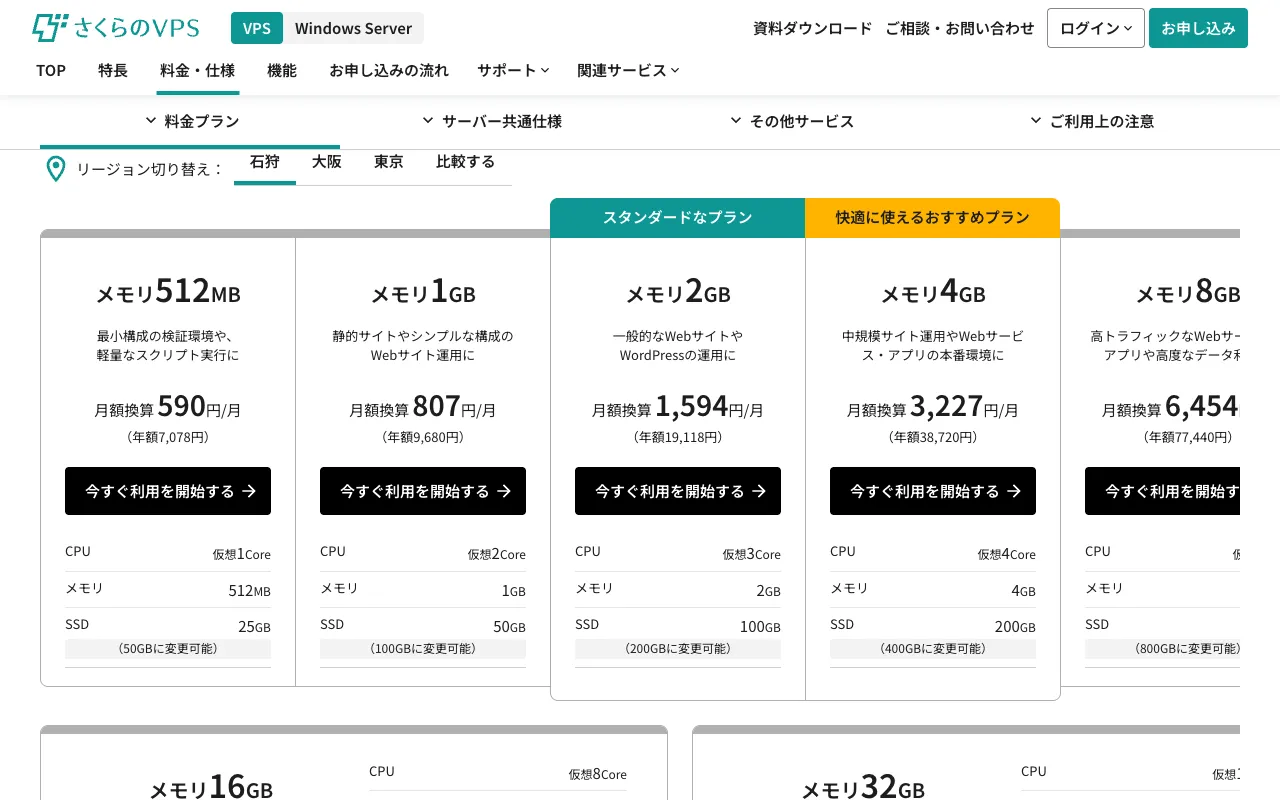This screenshot has height=800, width=1280.
Task: Click the Sakura VPS logo
Action: (x=115, y=28)
